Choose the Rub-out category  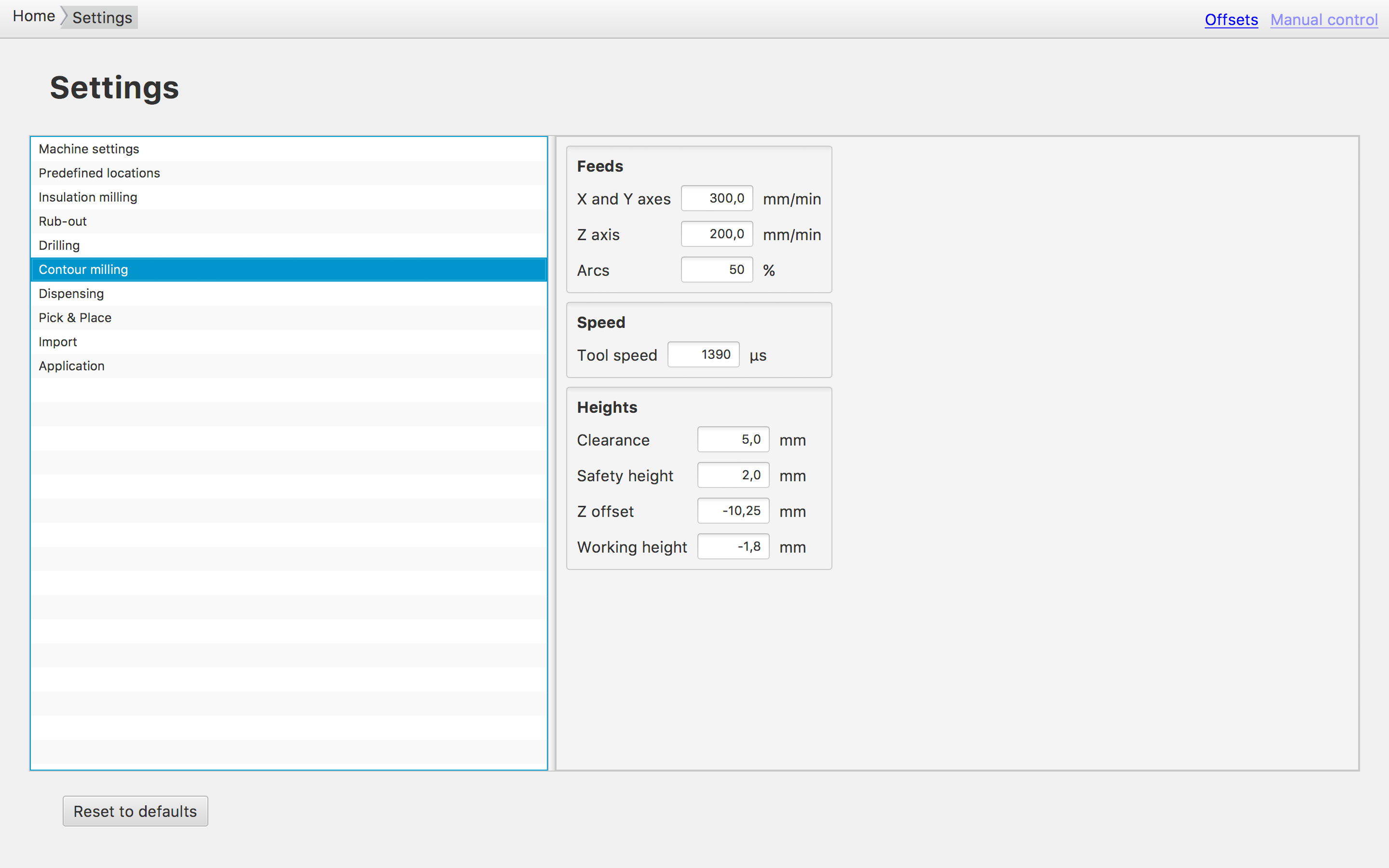pyautogui.click(x=289, y=222)
